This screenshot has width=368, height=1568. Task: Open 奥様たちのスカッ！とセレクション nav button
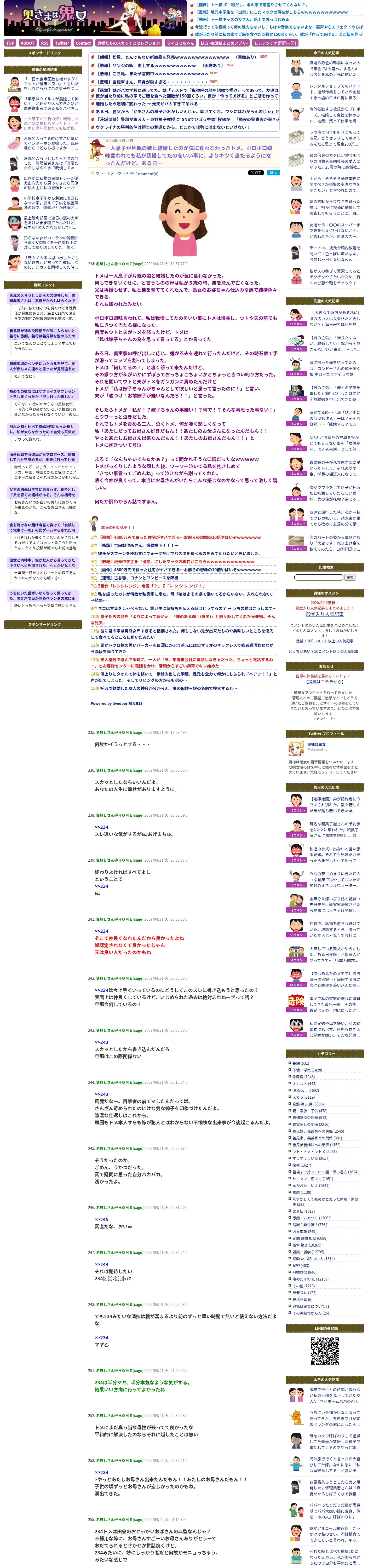pyautogui.click(x=129, y=43)
